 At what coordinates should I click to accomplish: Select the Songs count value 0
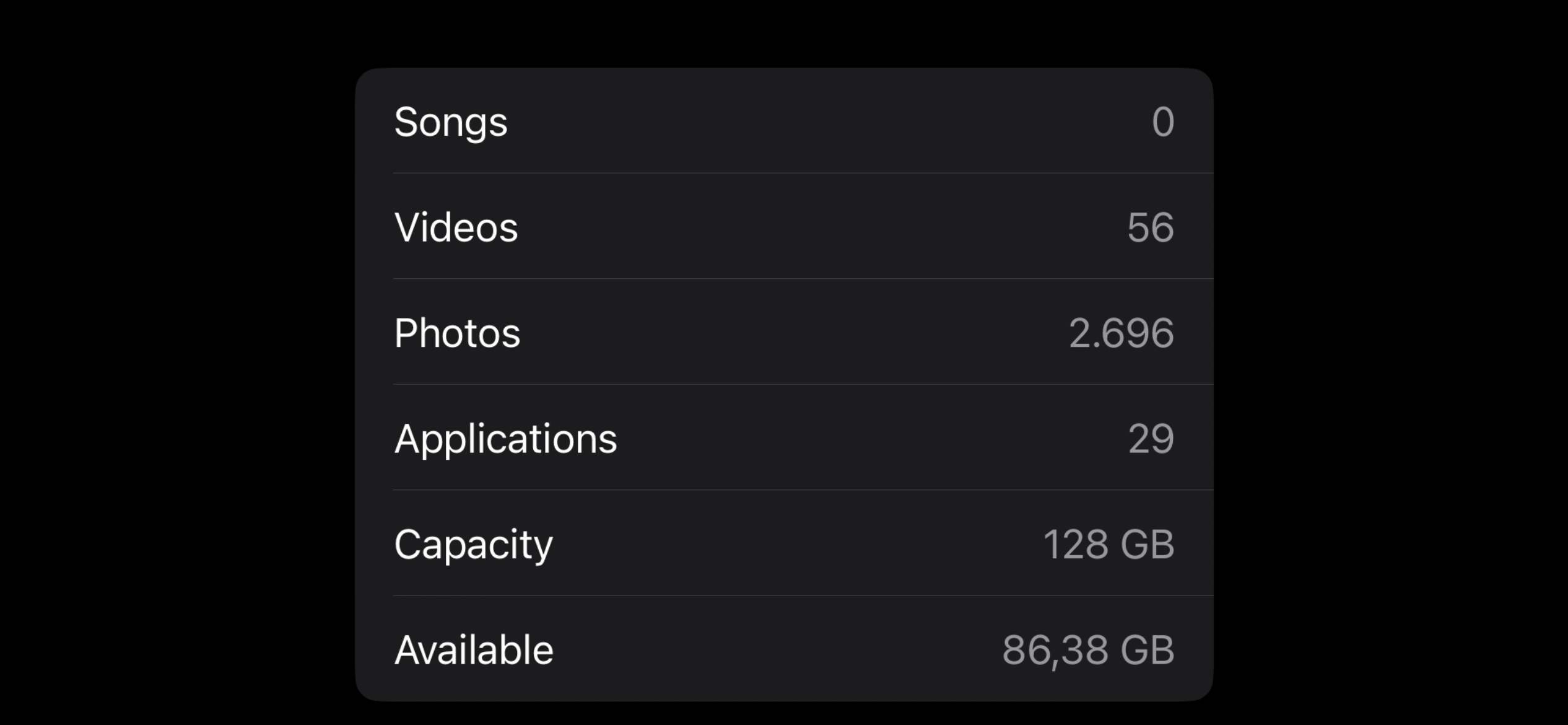pos(1163,121)
